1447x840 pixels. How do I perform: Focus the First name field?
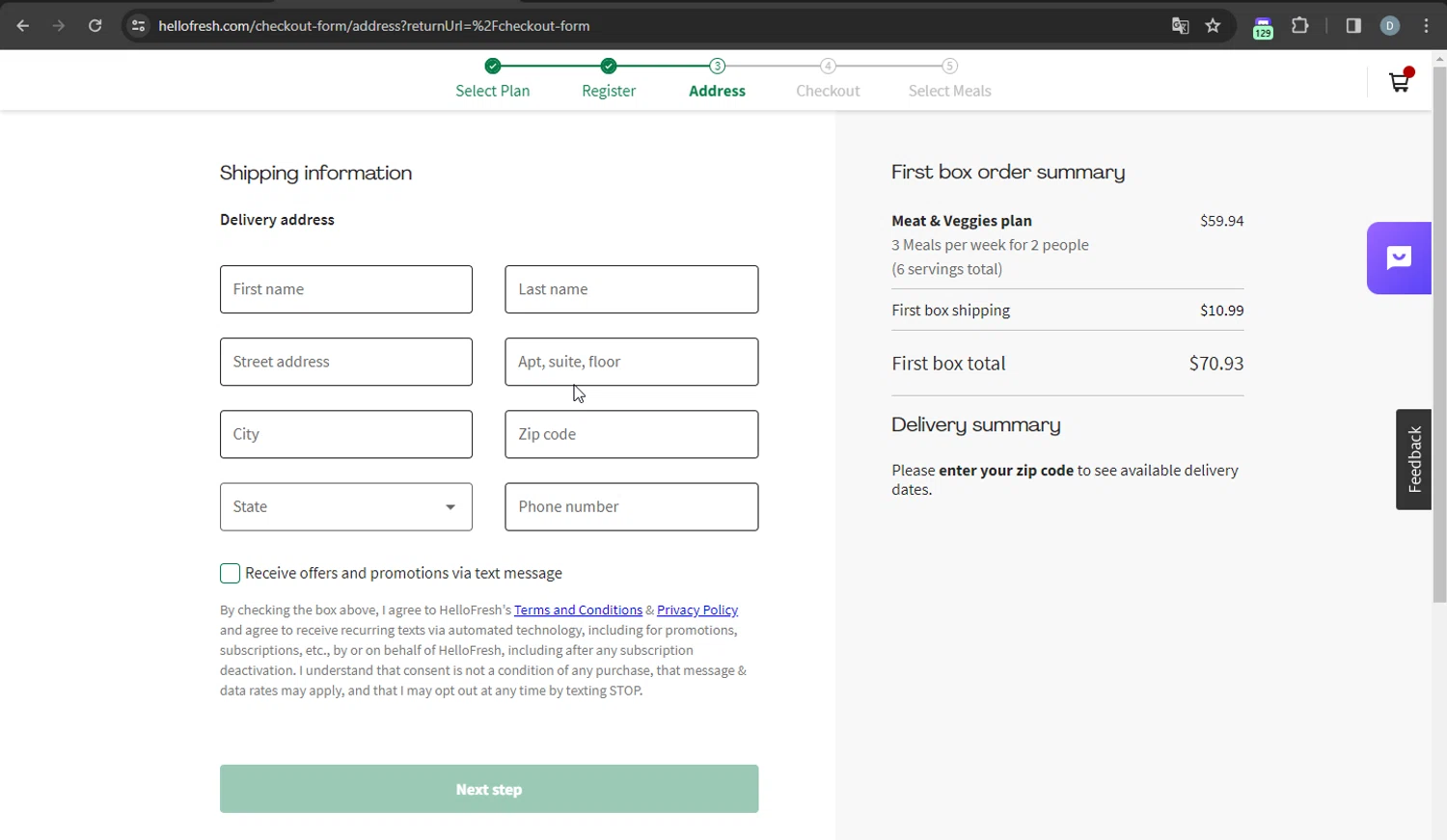(346, 289)
